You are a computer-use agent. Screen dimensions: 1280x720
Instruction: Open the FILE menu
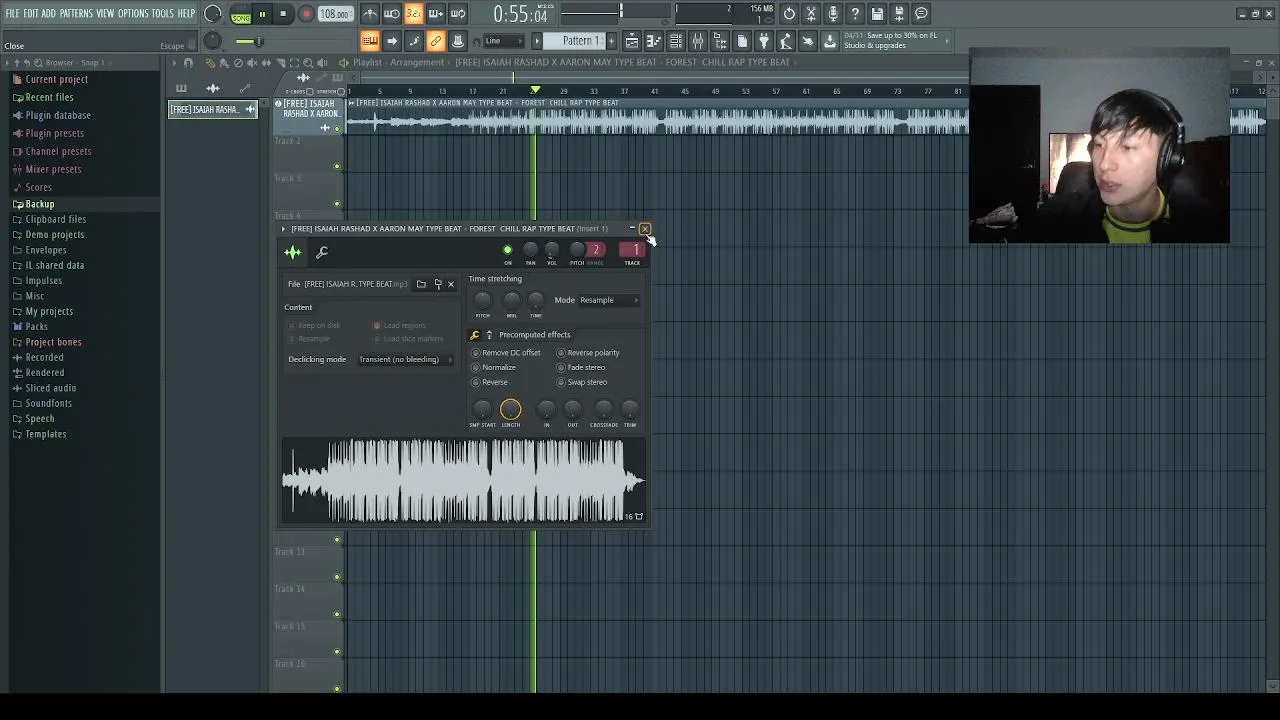(x=12, y=14)
